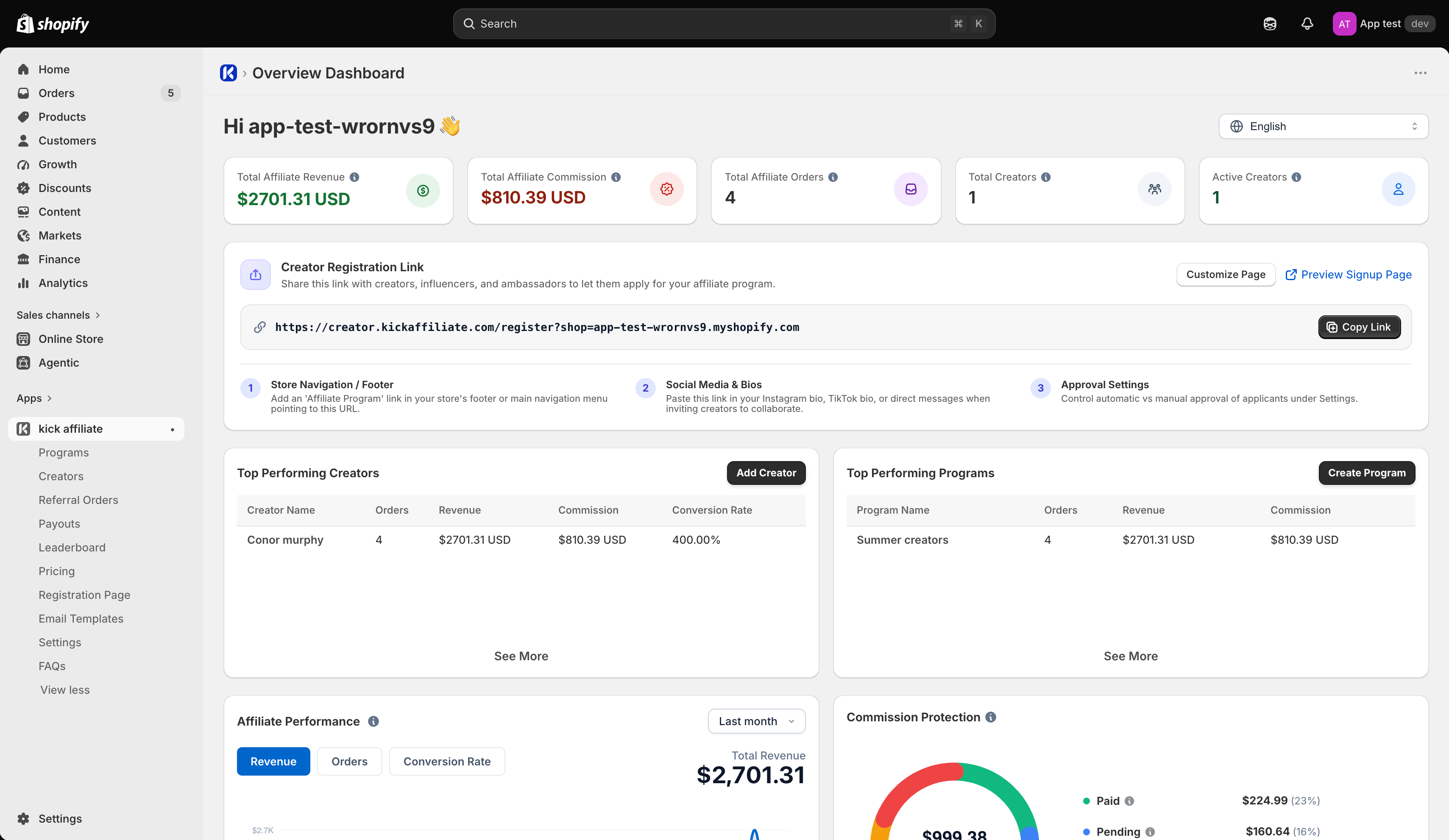The height and width of the screenshot is (840, 1449).
Task: Open the Last month period dropdown
Action: coord(756,721)
